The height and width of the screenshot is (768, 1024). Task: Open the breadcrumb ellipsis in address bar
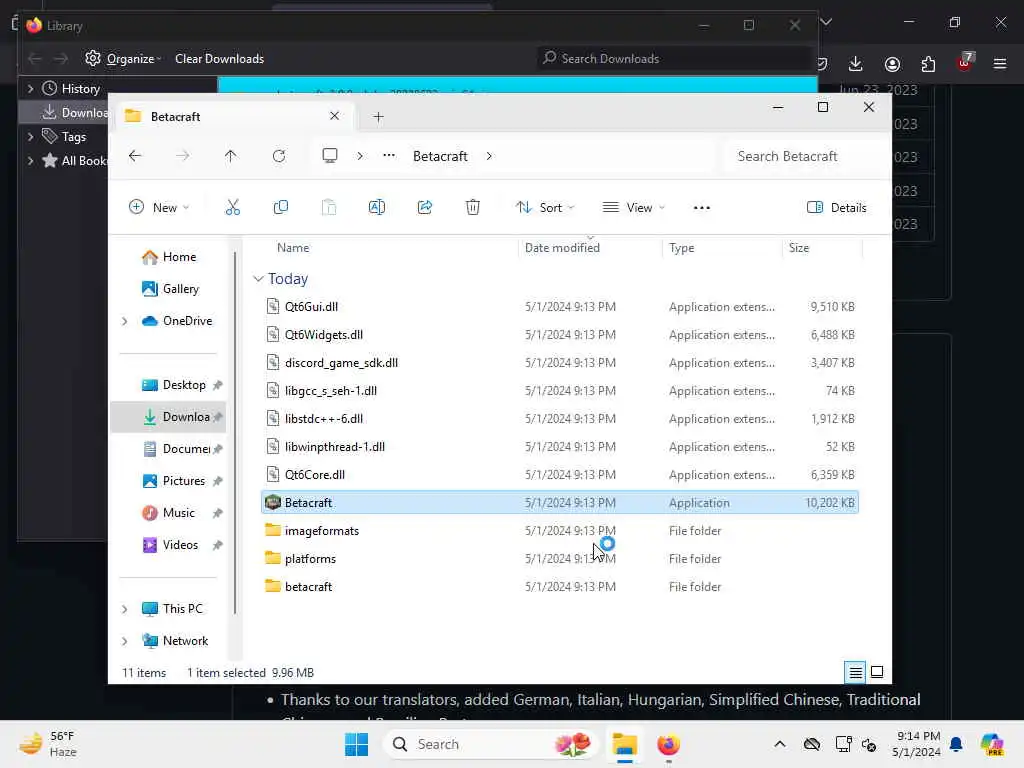(x=389, y=155)
